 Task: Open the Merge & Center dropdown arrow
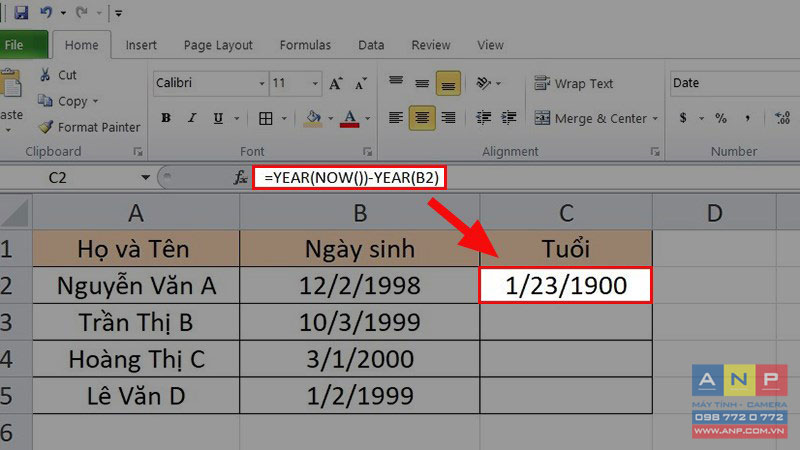655,118
